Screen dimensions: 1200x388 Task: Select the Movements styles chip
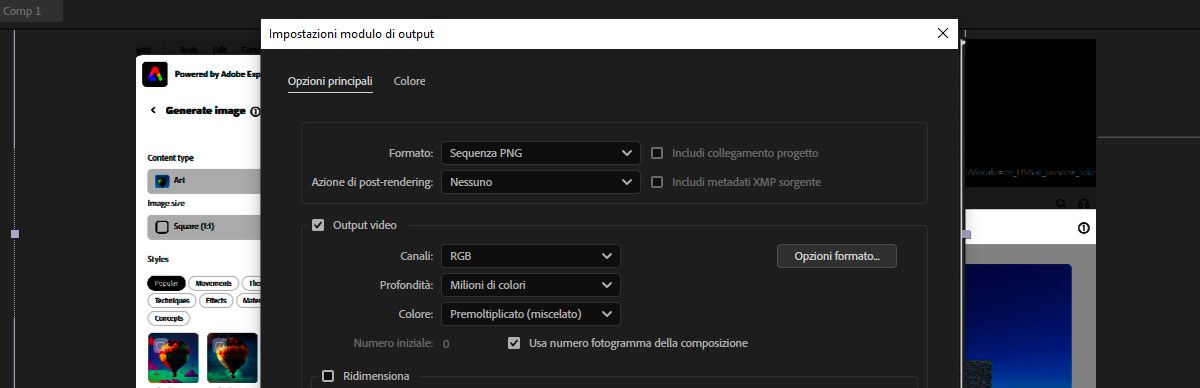pyautogui.click(x=214, y=283)
